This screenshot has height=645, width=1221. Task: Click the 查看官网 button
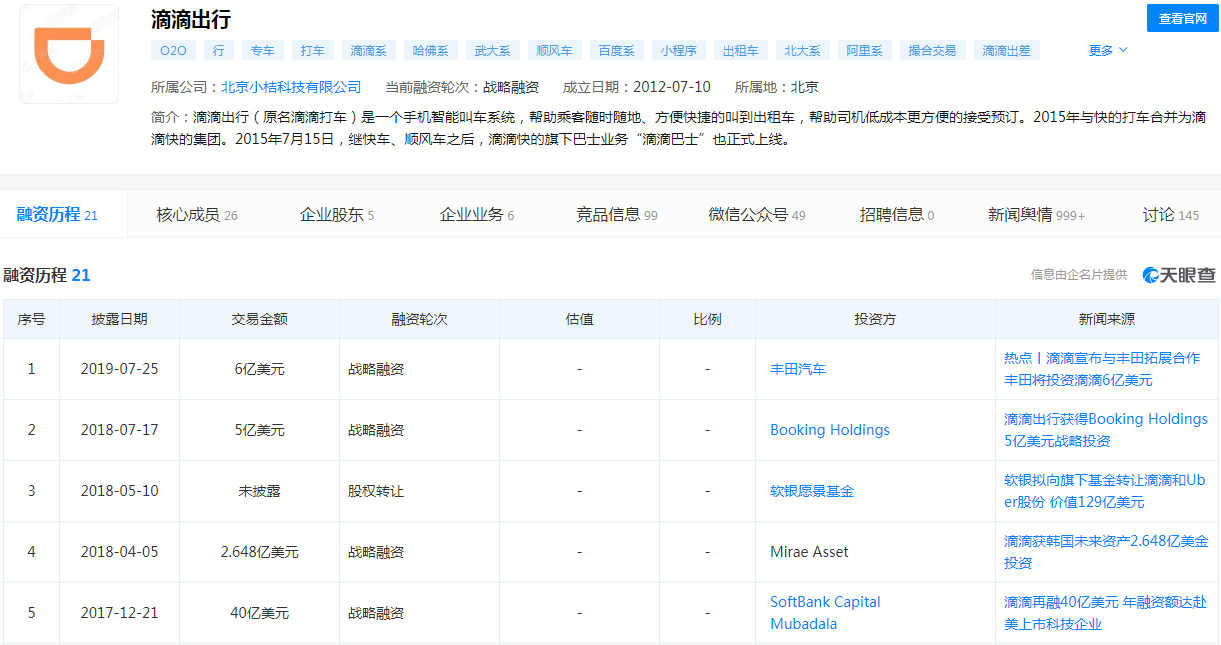point(1183,18)
